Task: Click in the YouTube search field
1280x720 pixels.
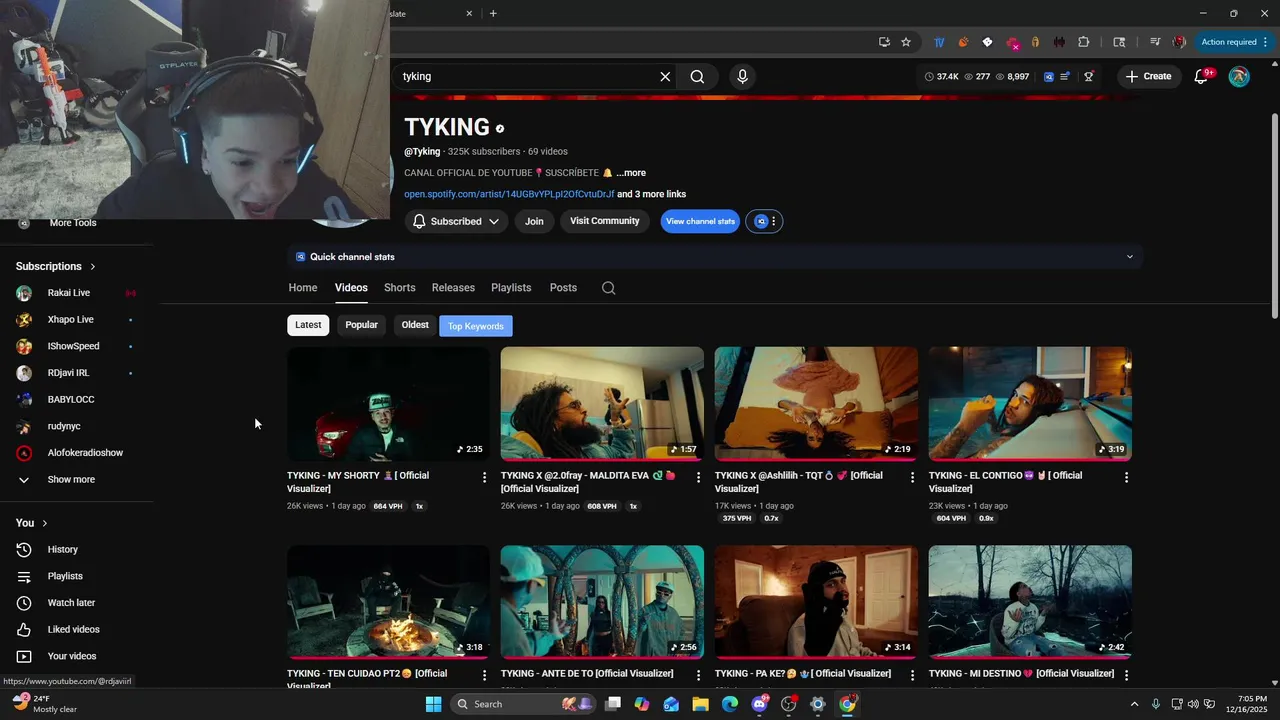Action: tap(528, 76)
